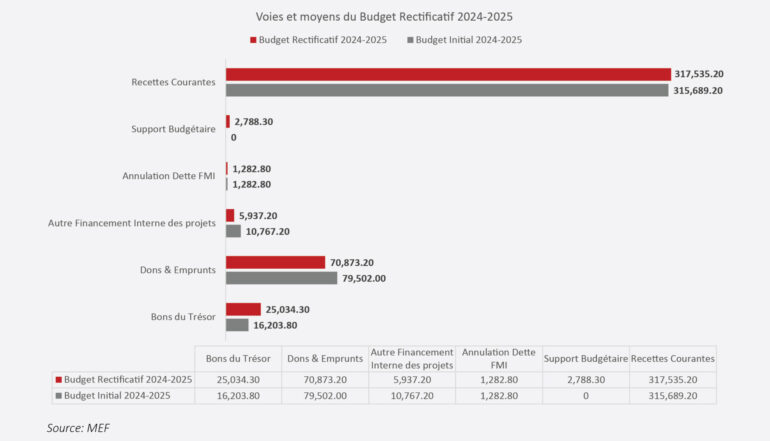
Task: Click the red swatch in the table's first row
Action: [x=57, y=380]
